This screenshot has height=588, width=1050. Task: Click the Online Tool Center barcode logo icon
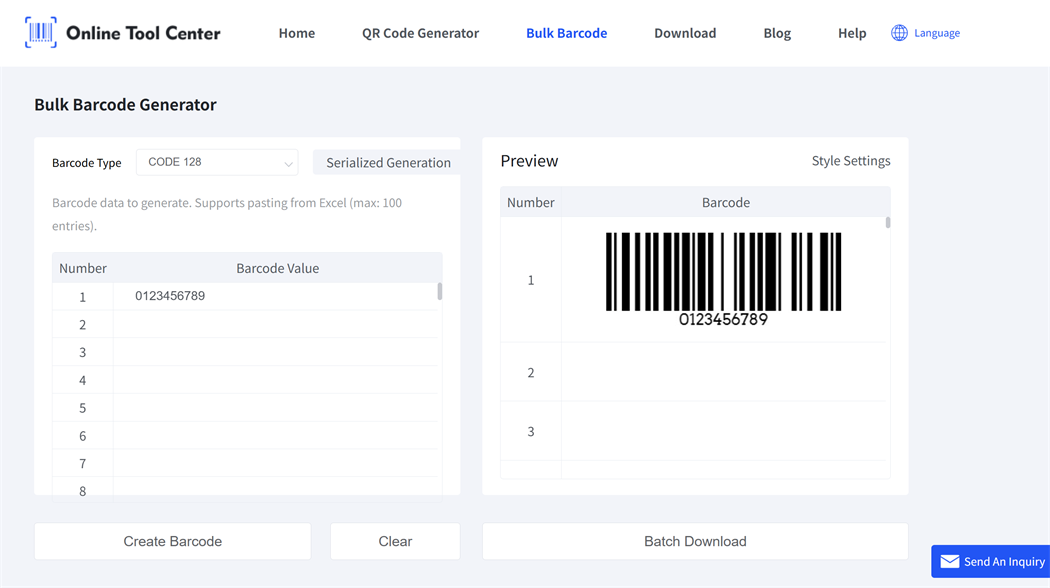coord(40,31)
